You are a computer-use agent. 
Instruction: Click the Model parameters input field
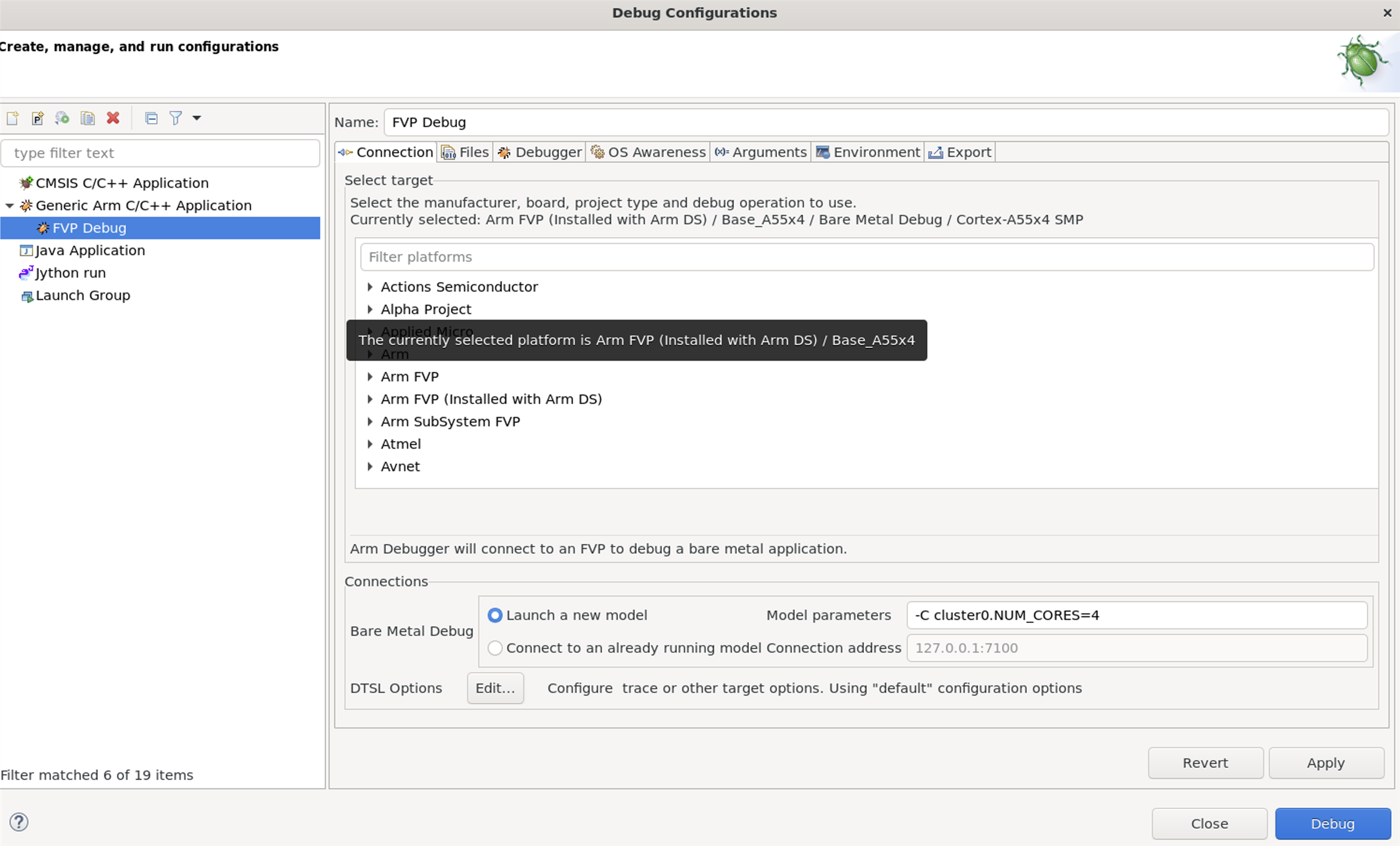(x=1136, y=614)
